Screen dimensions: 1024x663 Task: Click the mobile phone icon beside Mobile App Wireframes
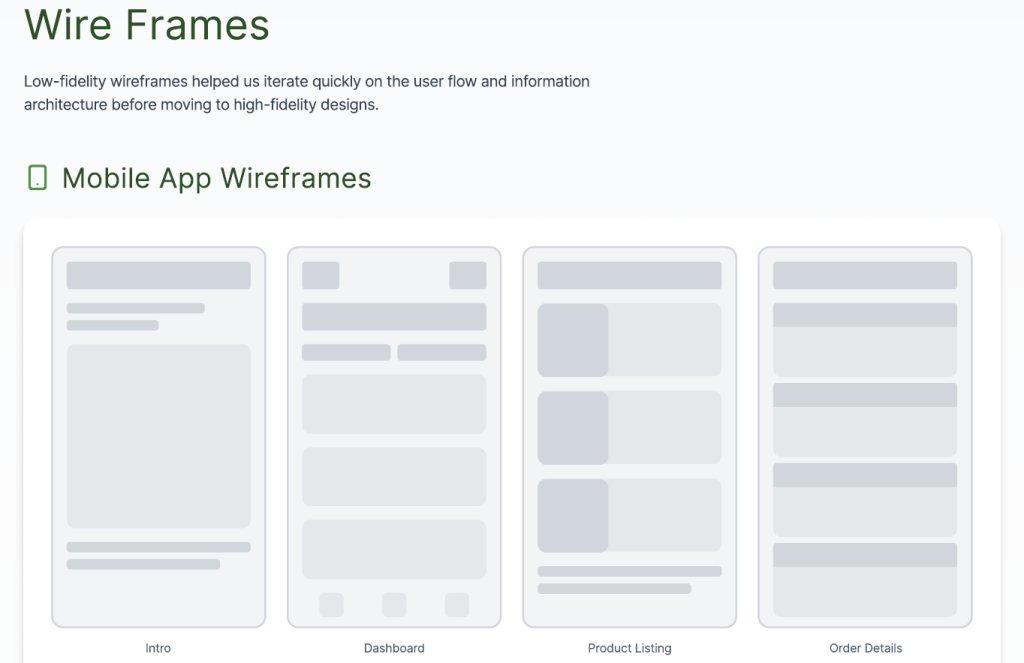(x=37, y=178)
